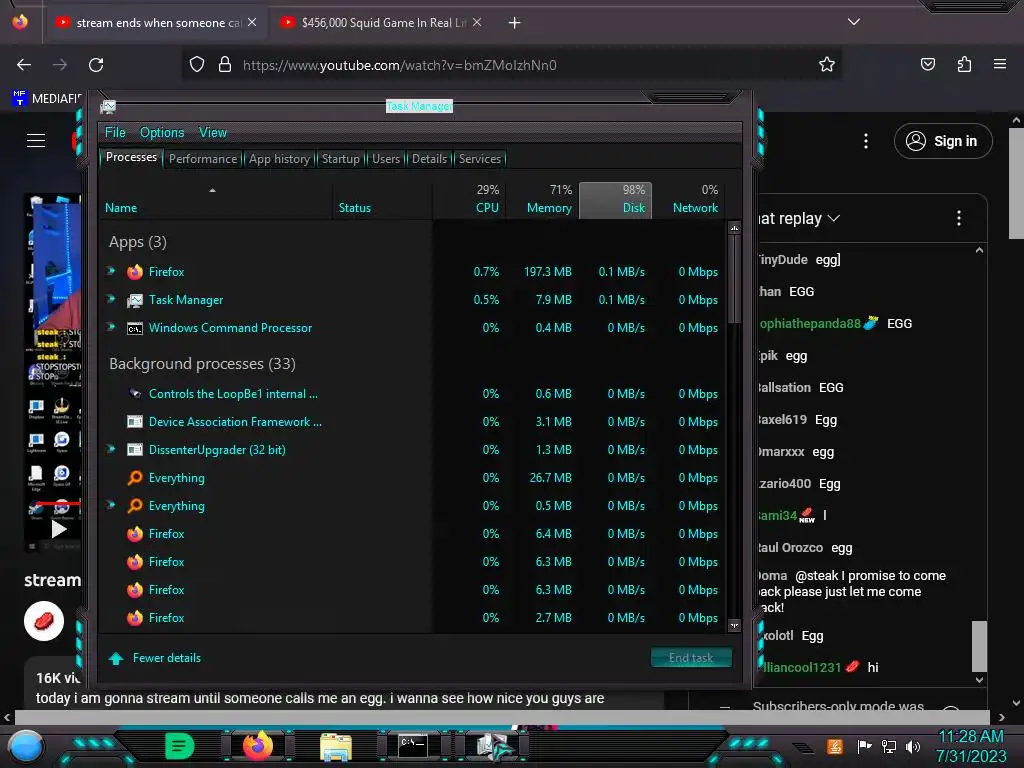Switch to the Startup tab

tap(341, 159)
